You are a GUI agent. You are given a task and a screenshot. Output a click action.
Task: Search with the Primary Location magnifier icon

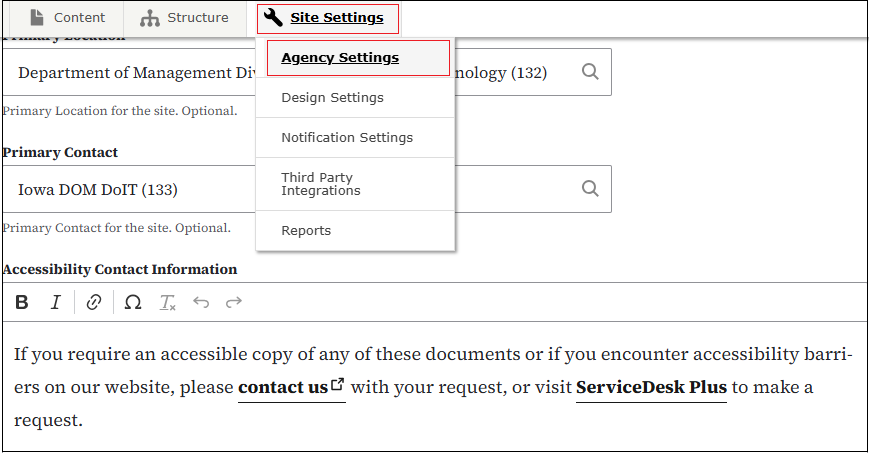590,72
